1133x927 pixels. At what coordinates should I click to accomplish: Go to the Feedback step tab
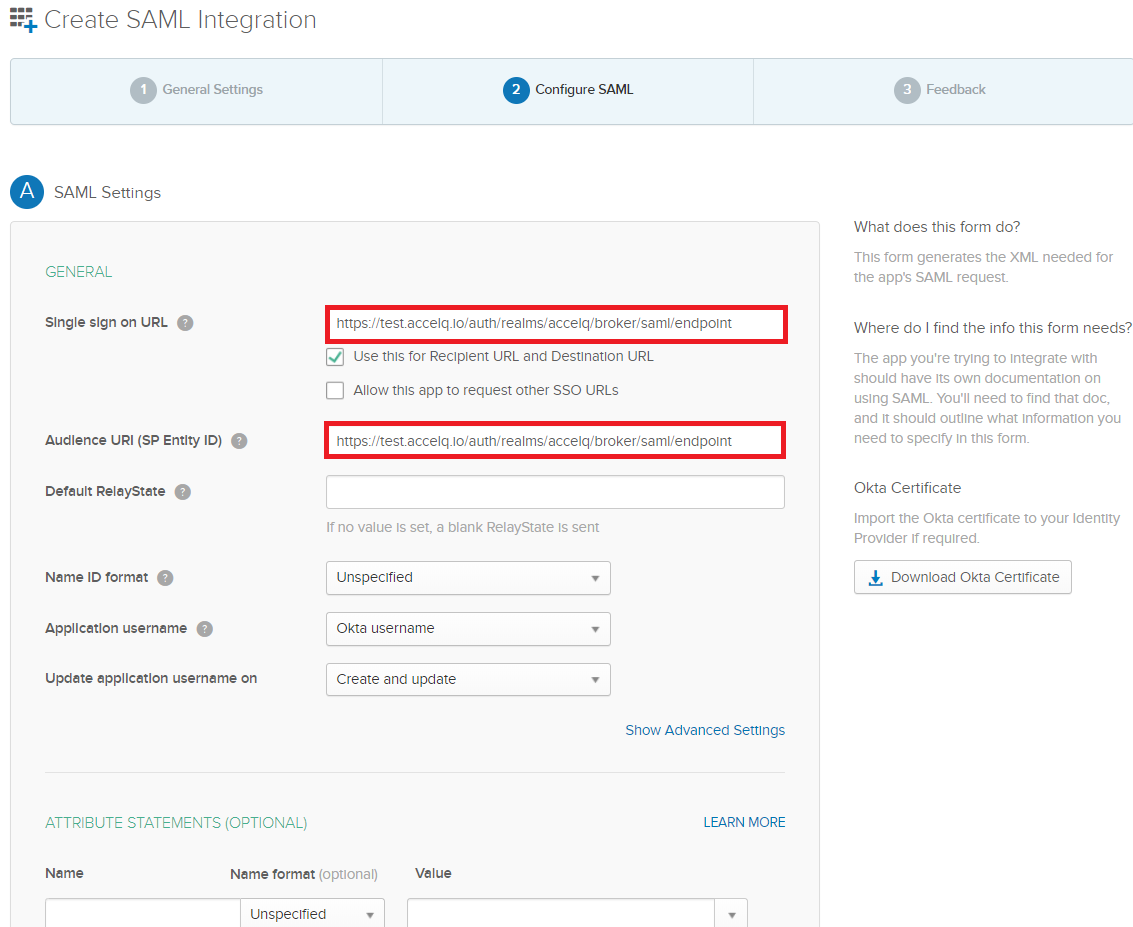click(943, 91)
